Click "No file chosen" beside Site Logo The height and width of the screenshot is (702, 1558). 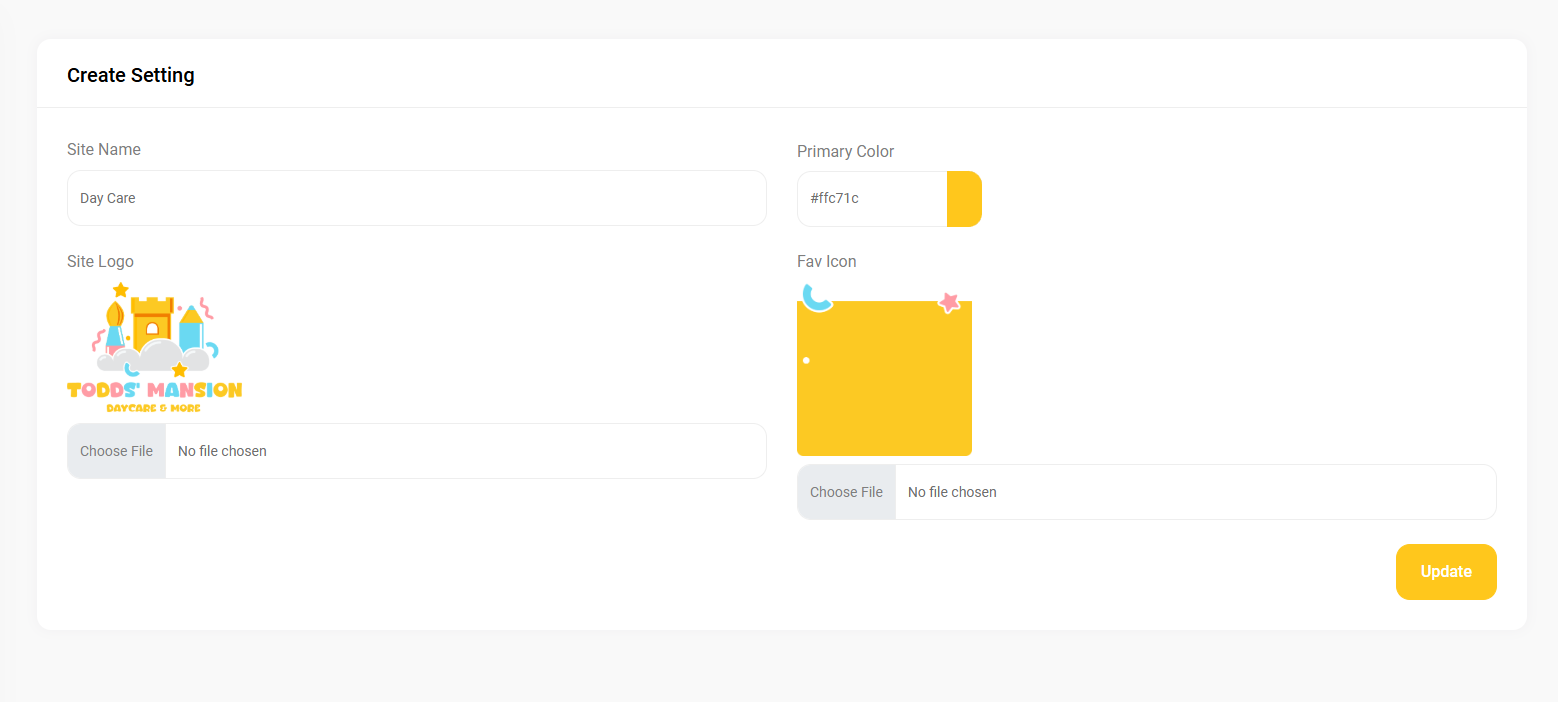click(222, 451)
